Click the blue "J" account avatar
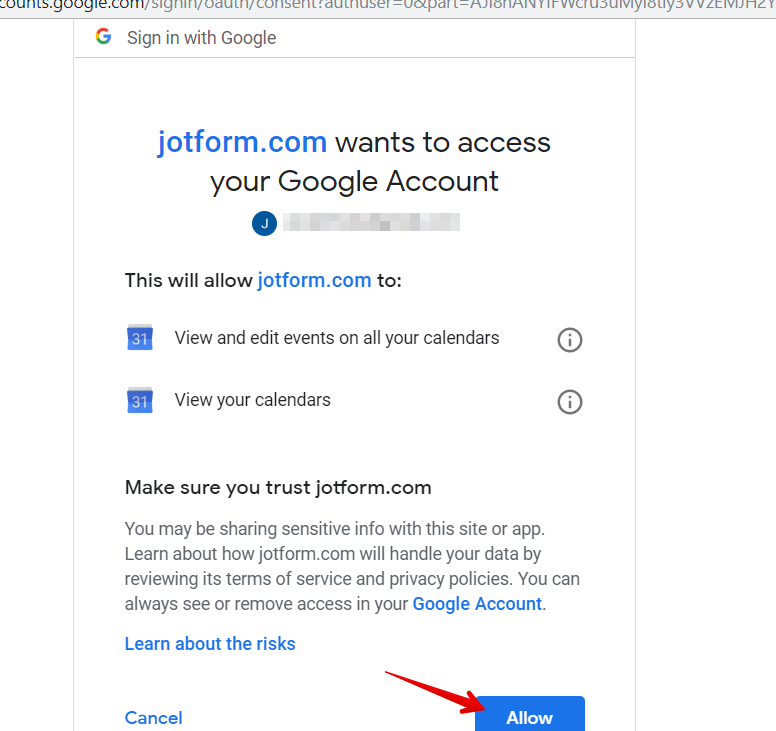This screenshot has width=776, height=731. click(x=264, y=223)
